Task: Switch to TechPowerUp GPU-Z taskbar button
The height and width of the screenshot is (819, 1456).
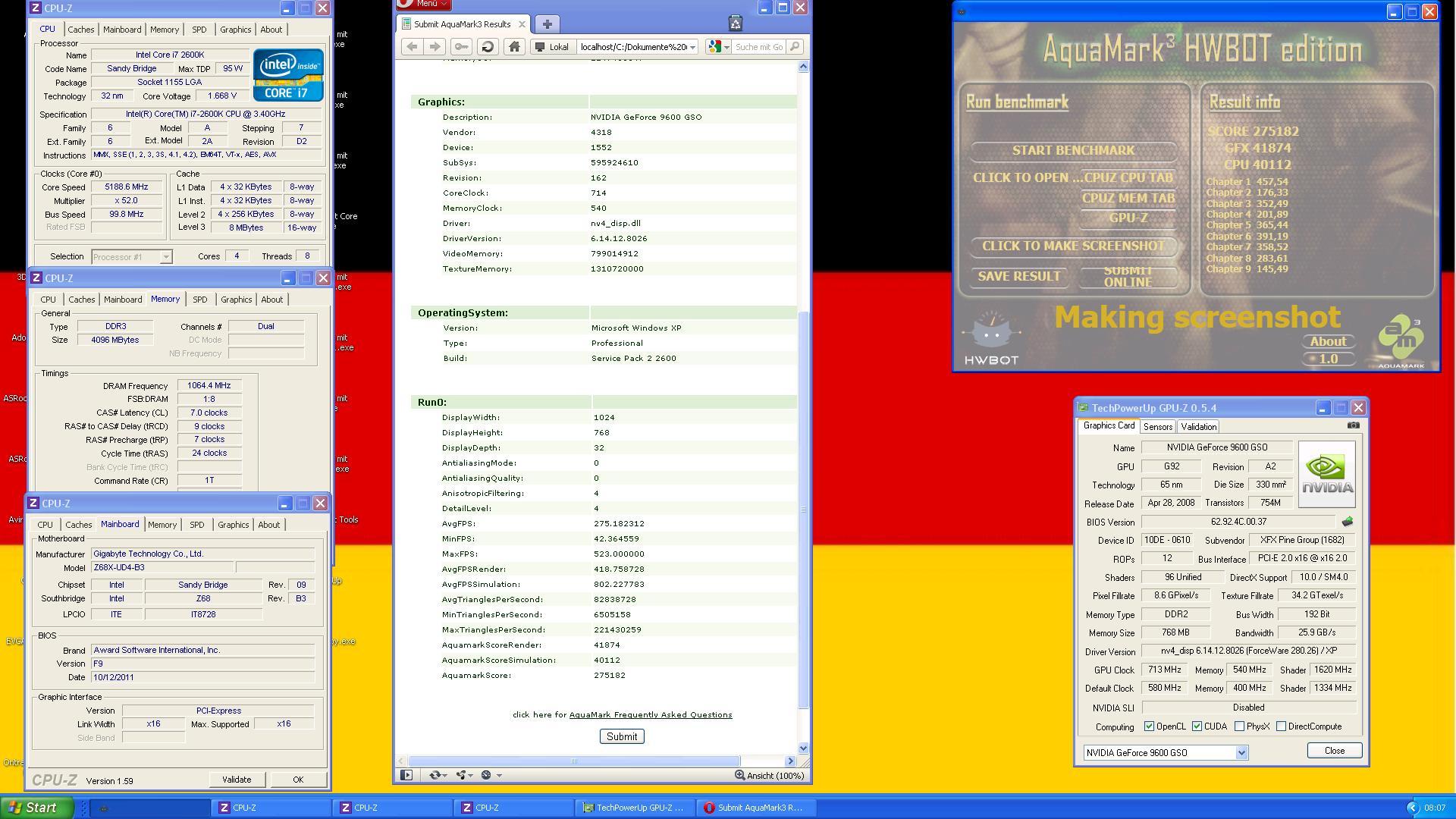Action: click(x=635, y=808)
